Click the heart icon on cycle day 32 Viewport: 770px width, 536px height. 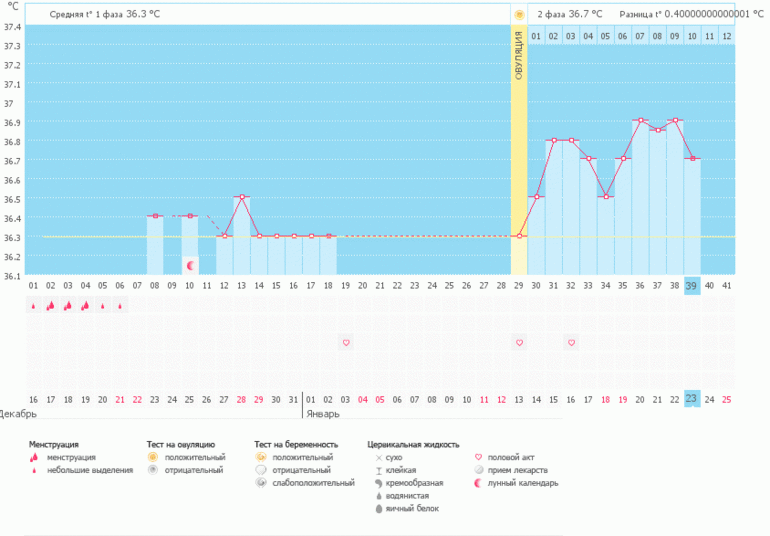point(571,342)
